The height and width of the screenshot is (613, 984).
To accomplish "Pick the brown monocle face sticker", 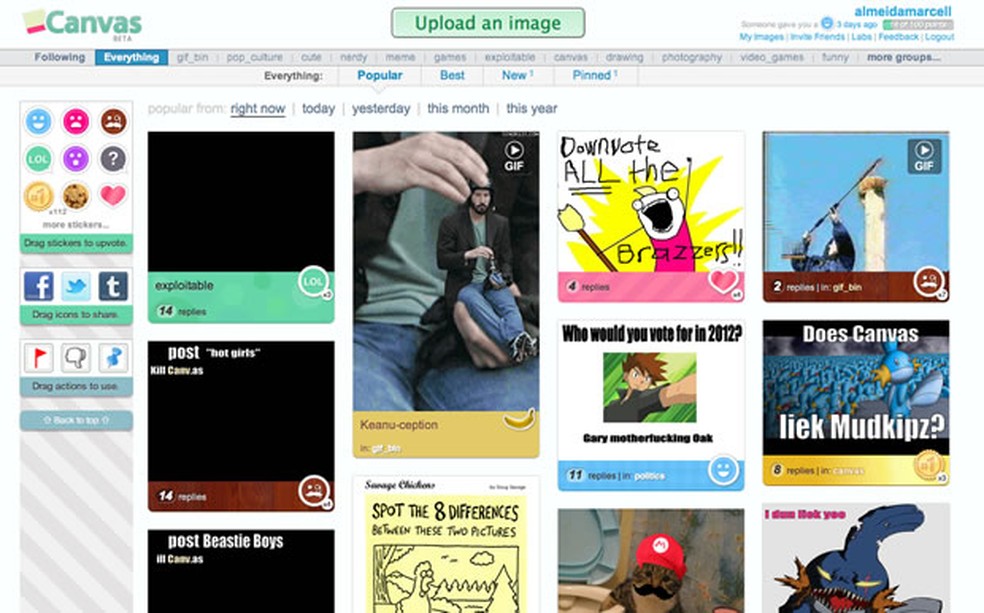I will tap(114, 121).
